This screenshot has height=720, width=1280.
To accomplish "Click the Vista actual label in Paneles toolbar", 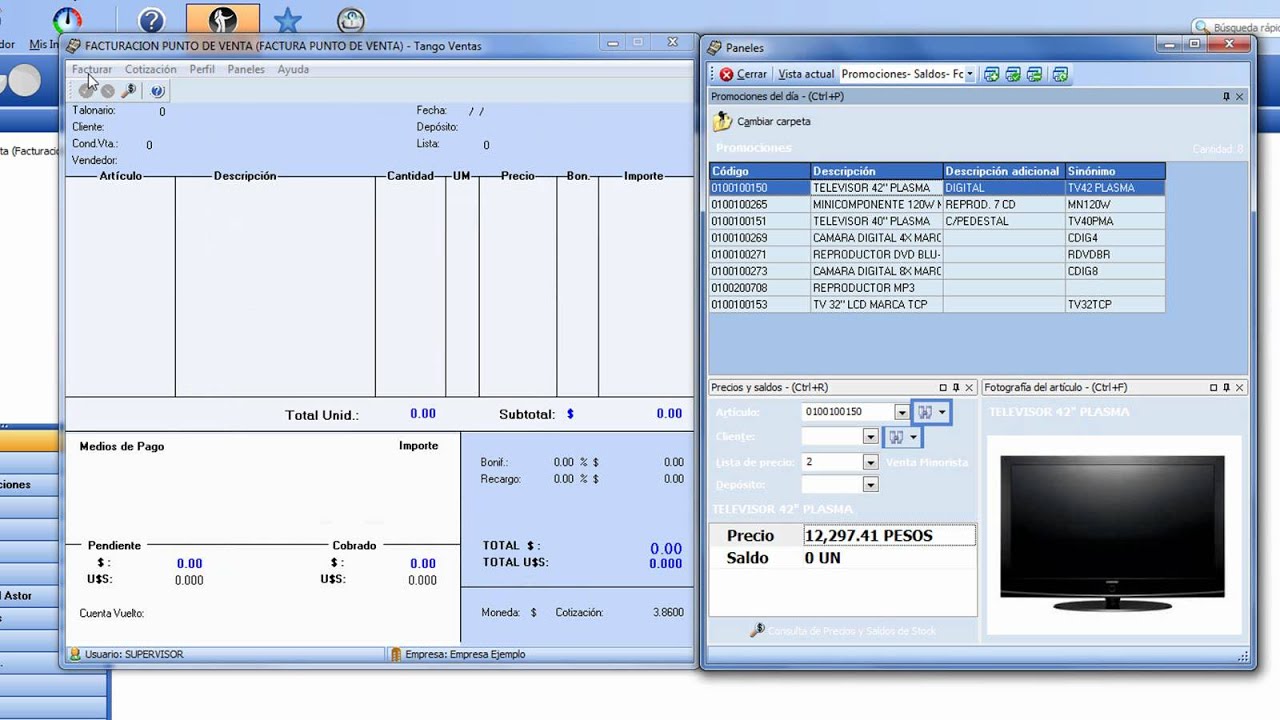I will tap(806, 74).
